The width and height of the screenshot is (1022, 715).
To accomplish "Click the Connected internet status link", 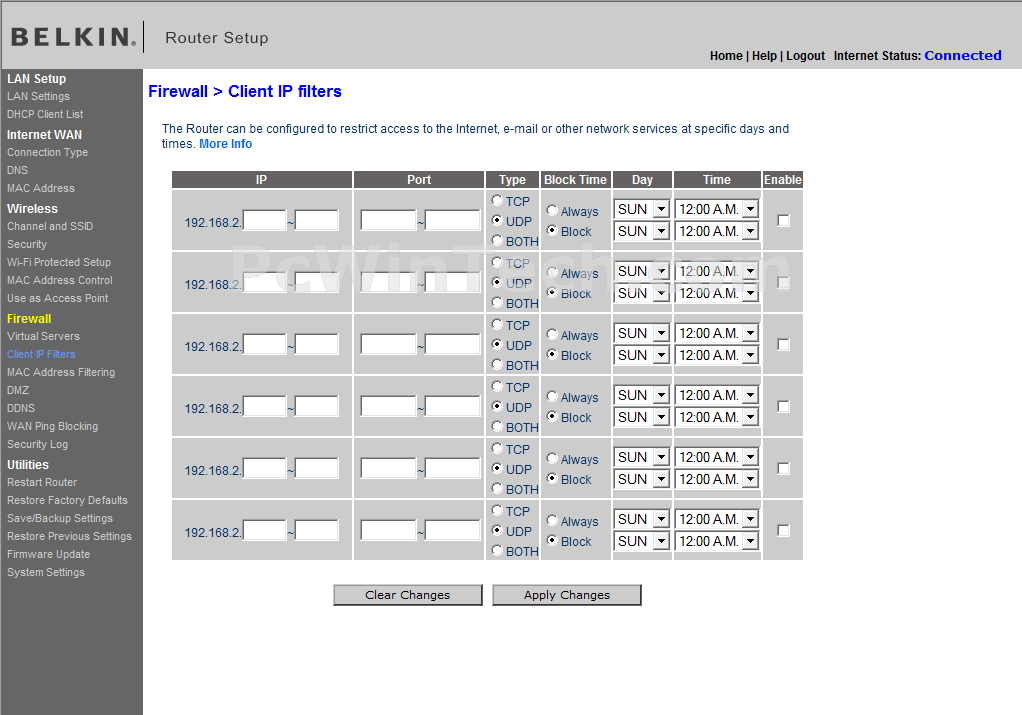I will (963, 55).
